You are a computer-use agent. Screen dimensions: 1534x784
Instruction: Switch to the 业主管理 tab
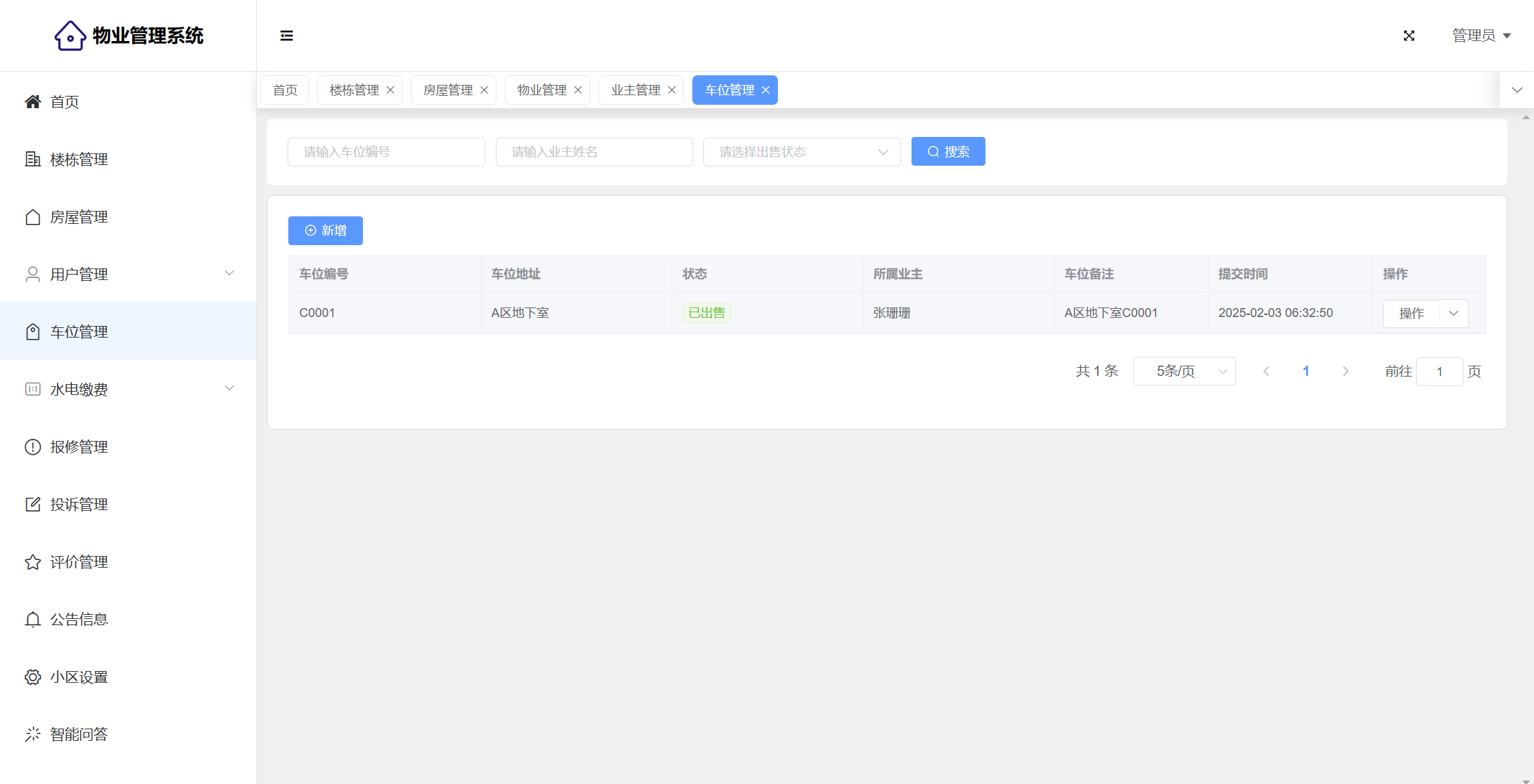coord(635,90)
